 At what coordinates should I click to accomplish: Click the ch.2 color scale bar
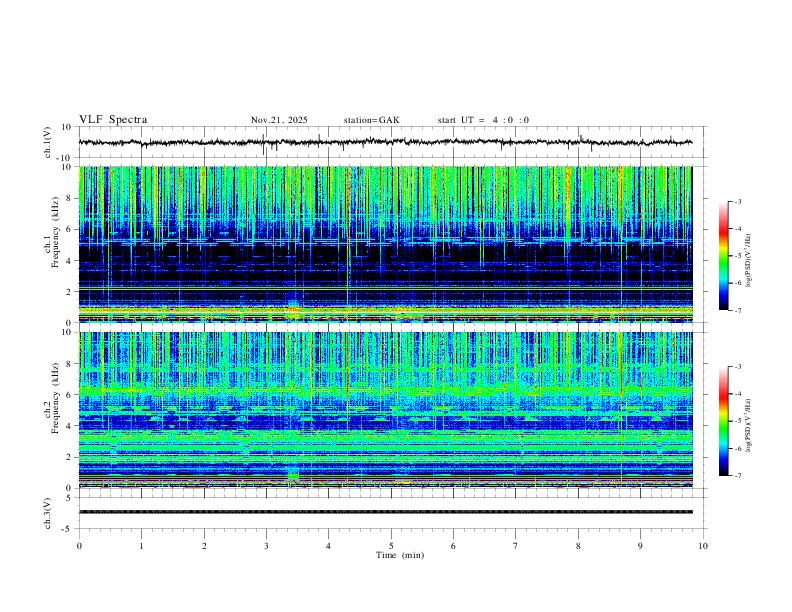coord(723,421)
